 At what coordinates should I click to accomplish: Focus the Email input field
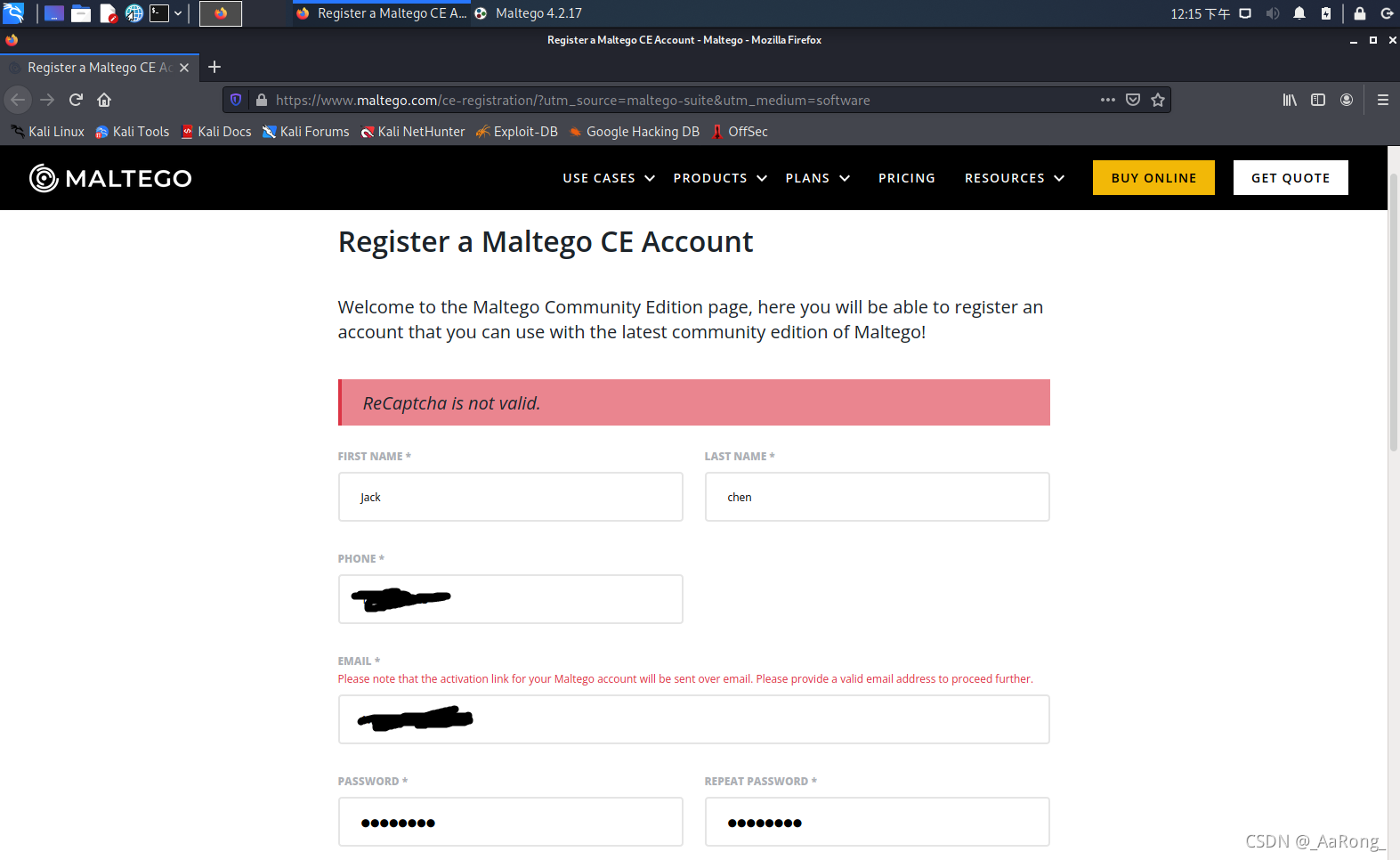694,719
